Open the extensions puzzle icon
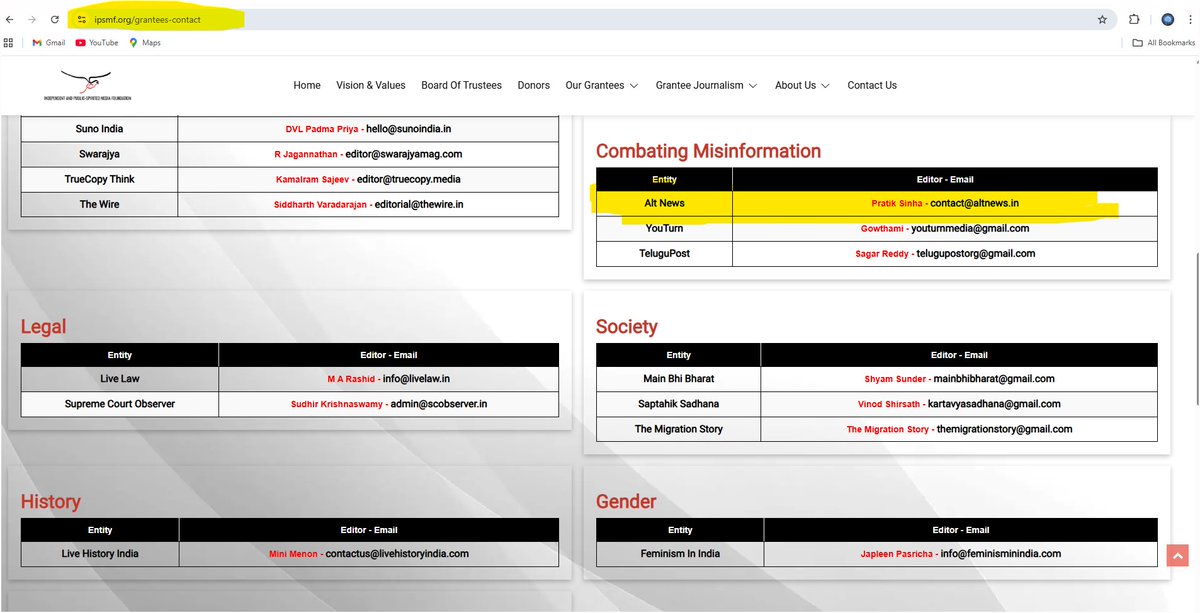 point(1134,19)
